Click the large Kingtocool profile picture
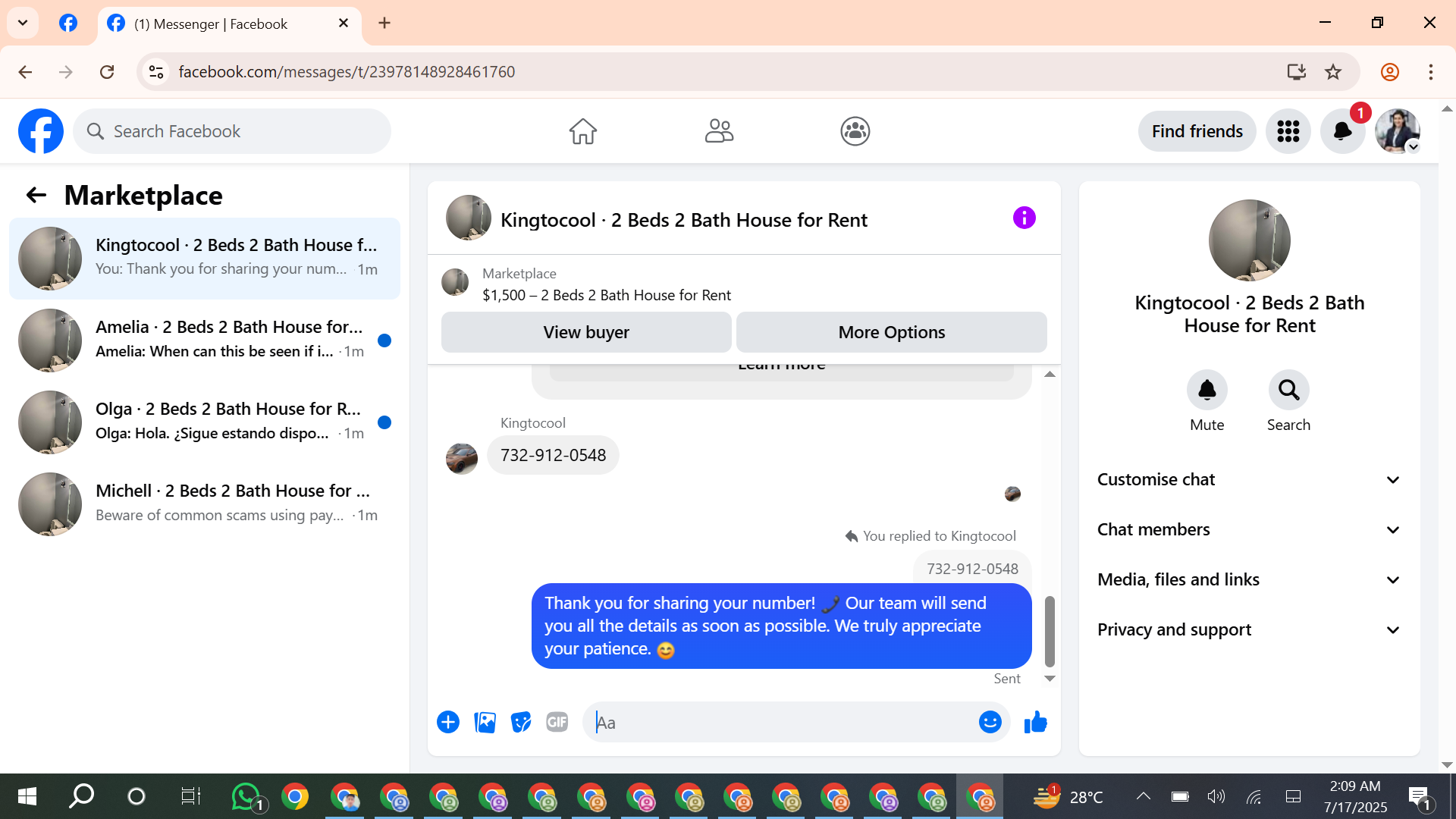The height and width of the screenshot is (819, 1456). point(1249,240)
